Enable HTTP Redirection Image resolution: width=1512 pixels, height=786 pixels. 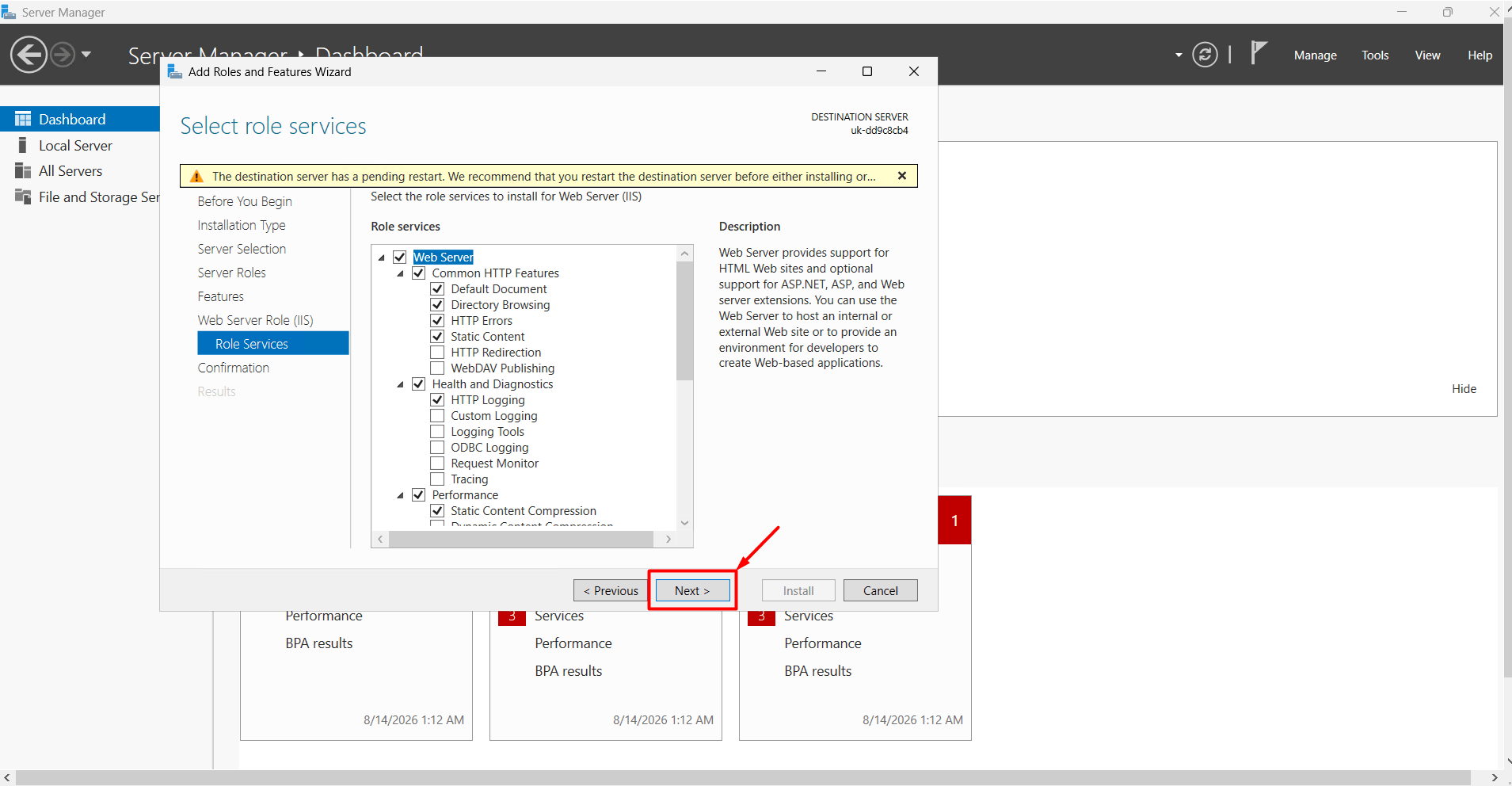click(437, 353)
